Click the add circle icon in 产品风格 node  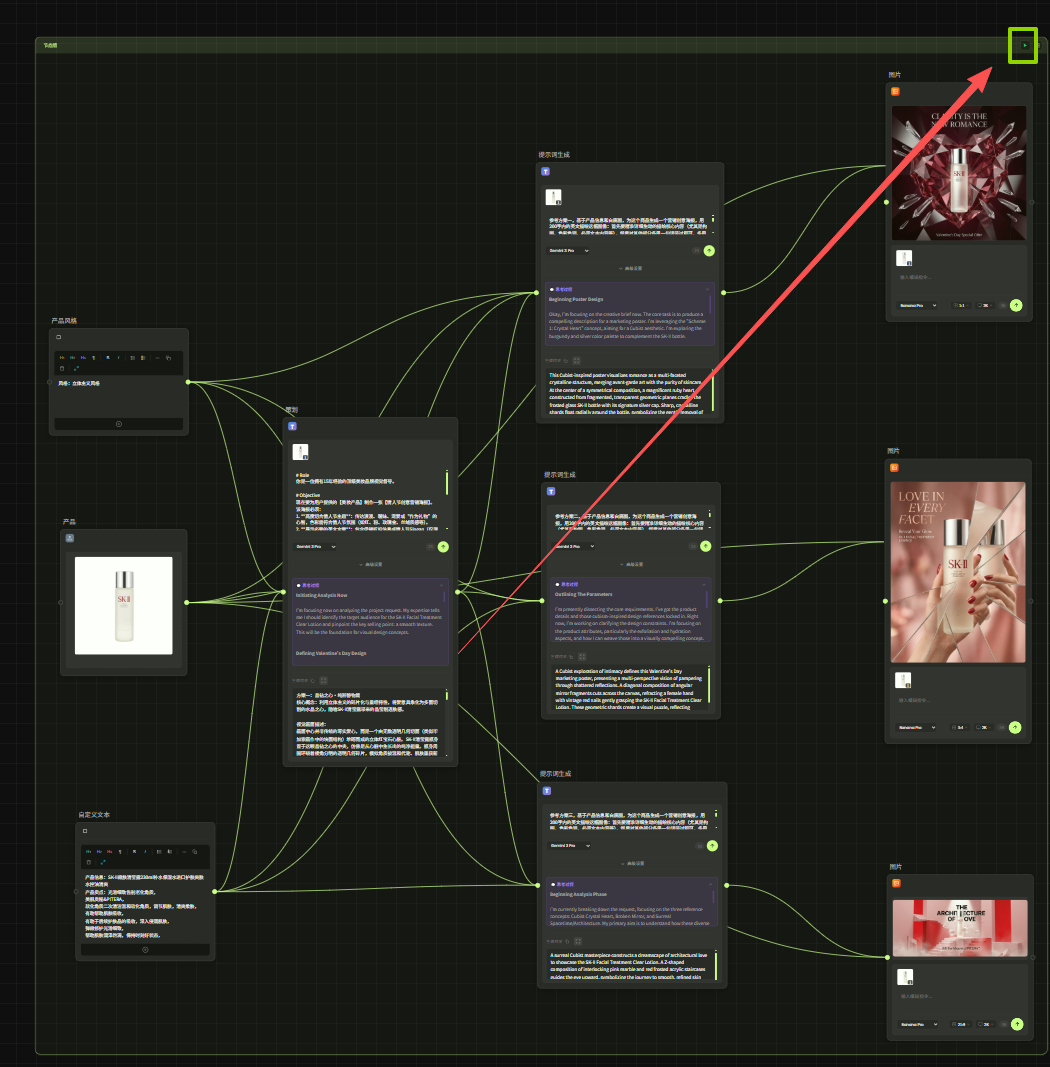point(119,424)
